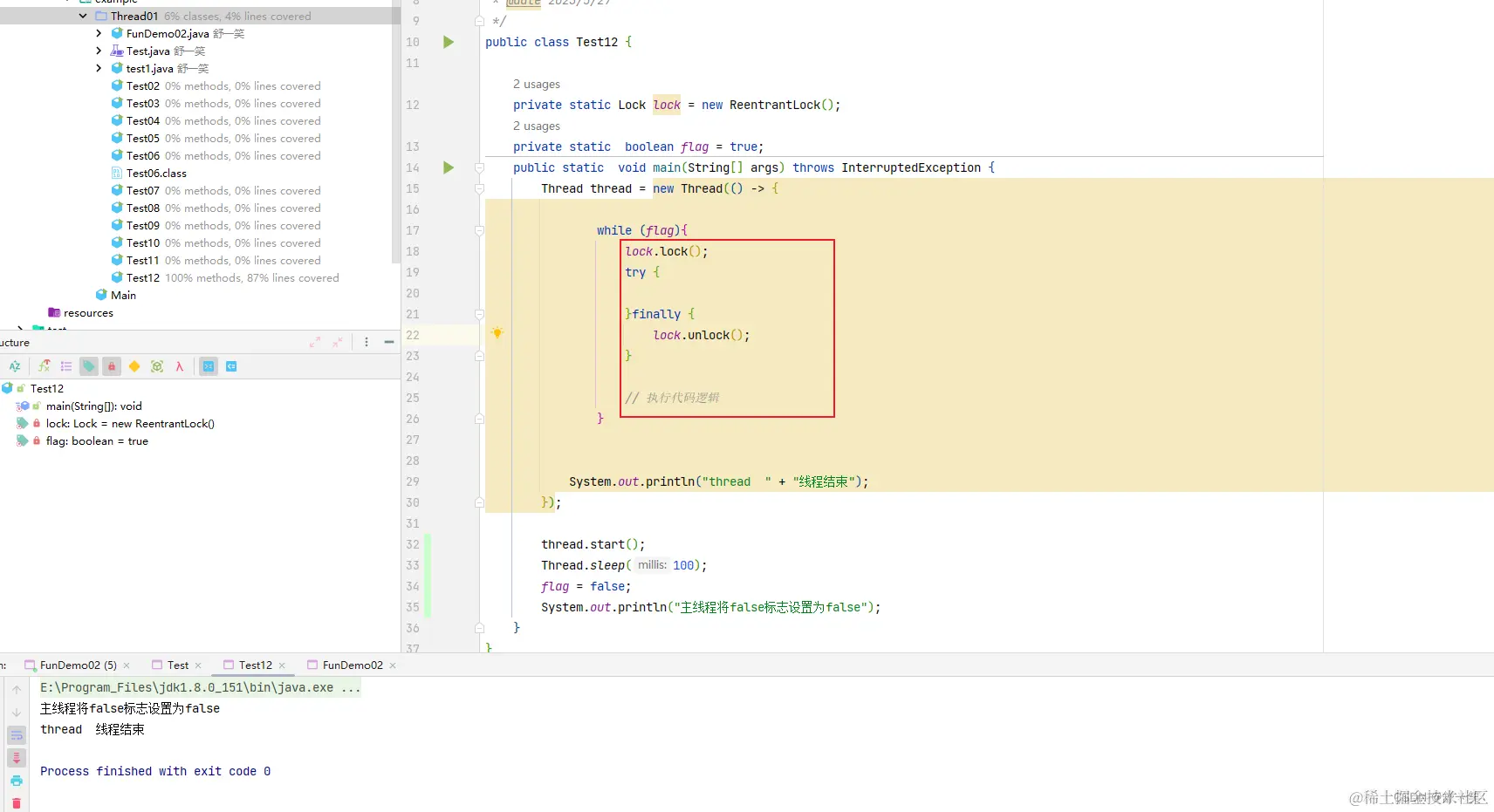Place cursor on the flag = false statement
The height and width of the screenshot is (812, 1494).
586,586
